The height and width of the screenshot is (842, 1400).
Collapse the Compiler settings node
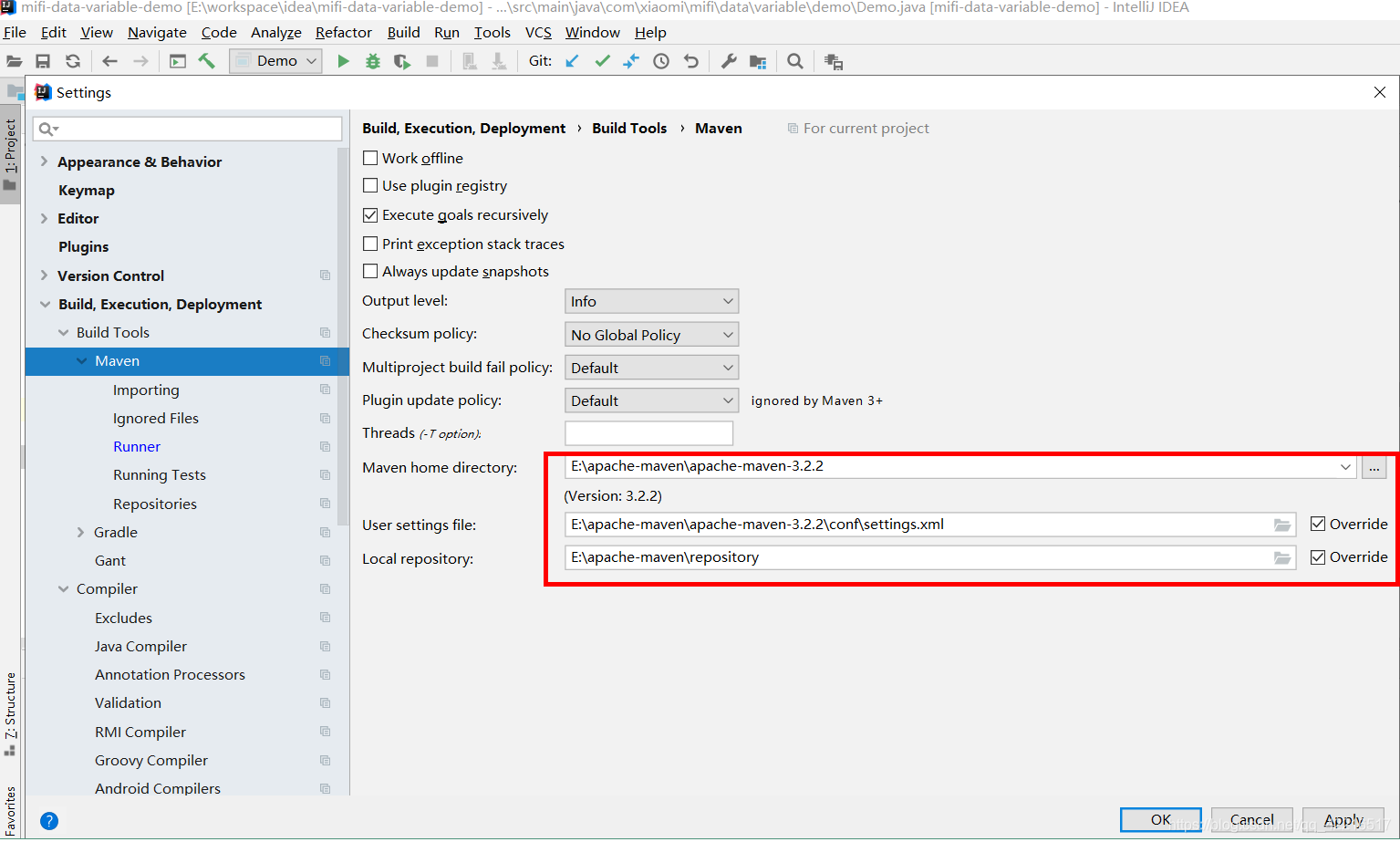coord(63,588)
